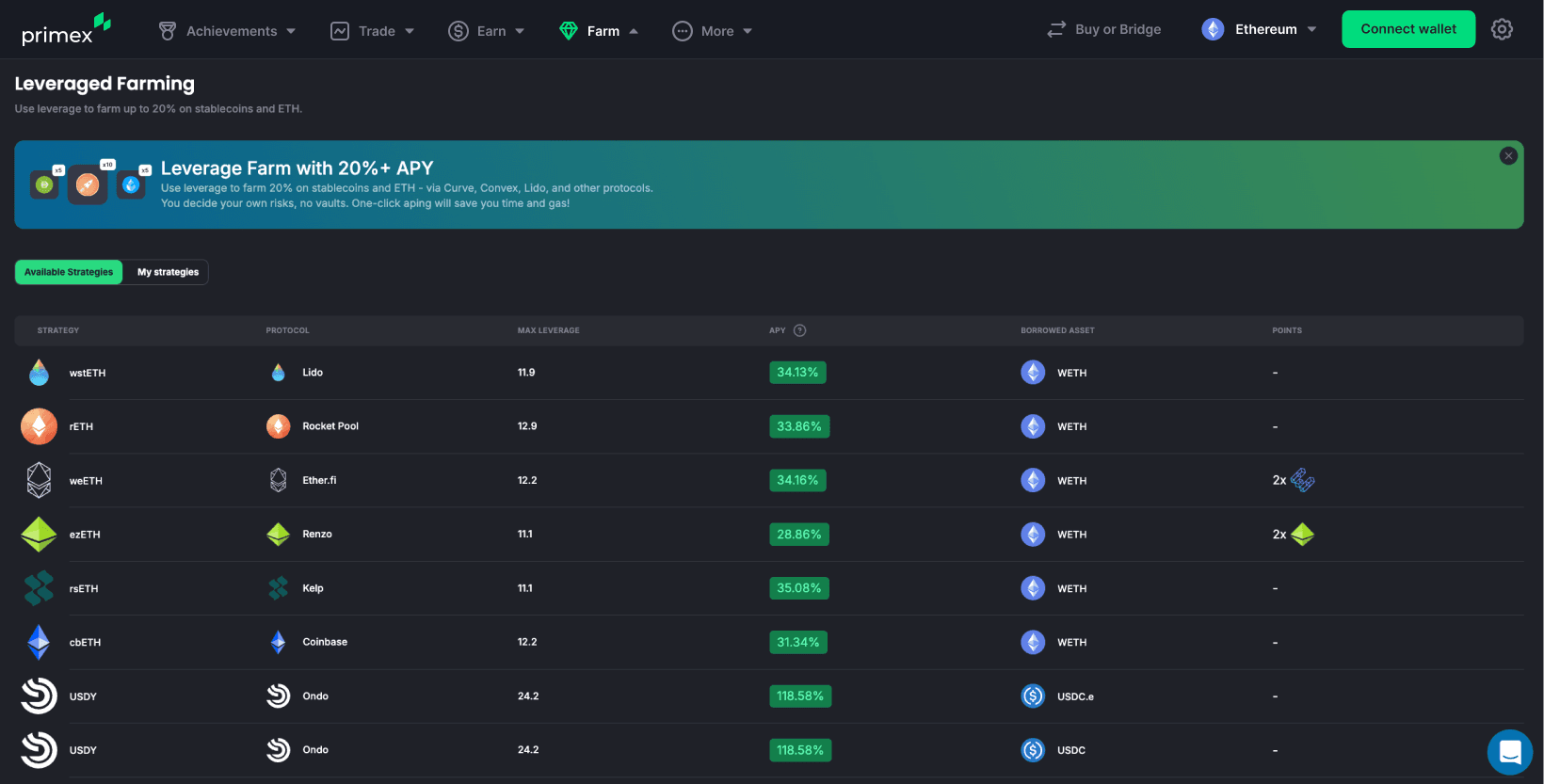Image resolution: width=1544 pixels, height=784 pixels.
Task: Click the Lido protocol icon
Action: pos(278,373)
